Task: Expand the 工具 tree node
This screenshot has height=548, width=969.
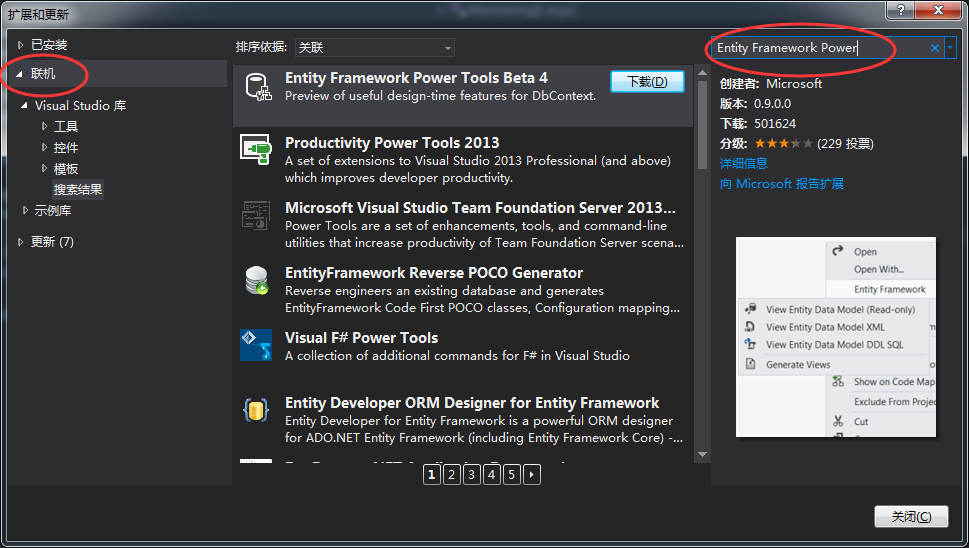Action: [x=44, y=127]
